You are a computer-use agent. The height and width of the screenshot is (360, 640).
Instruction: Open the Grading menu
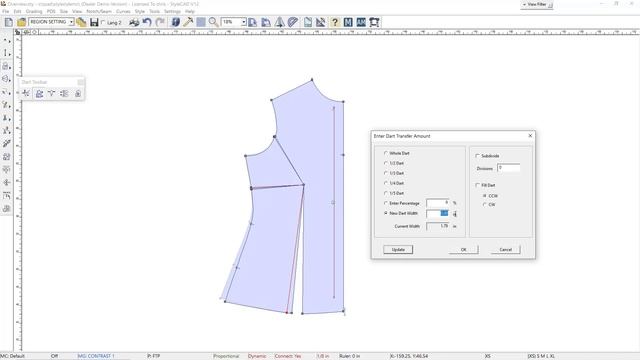[34, 11]
